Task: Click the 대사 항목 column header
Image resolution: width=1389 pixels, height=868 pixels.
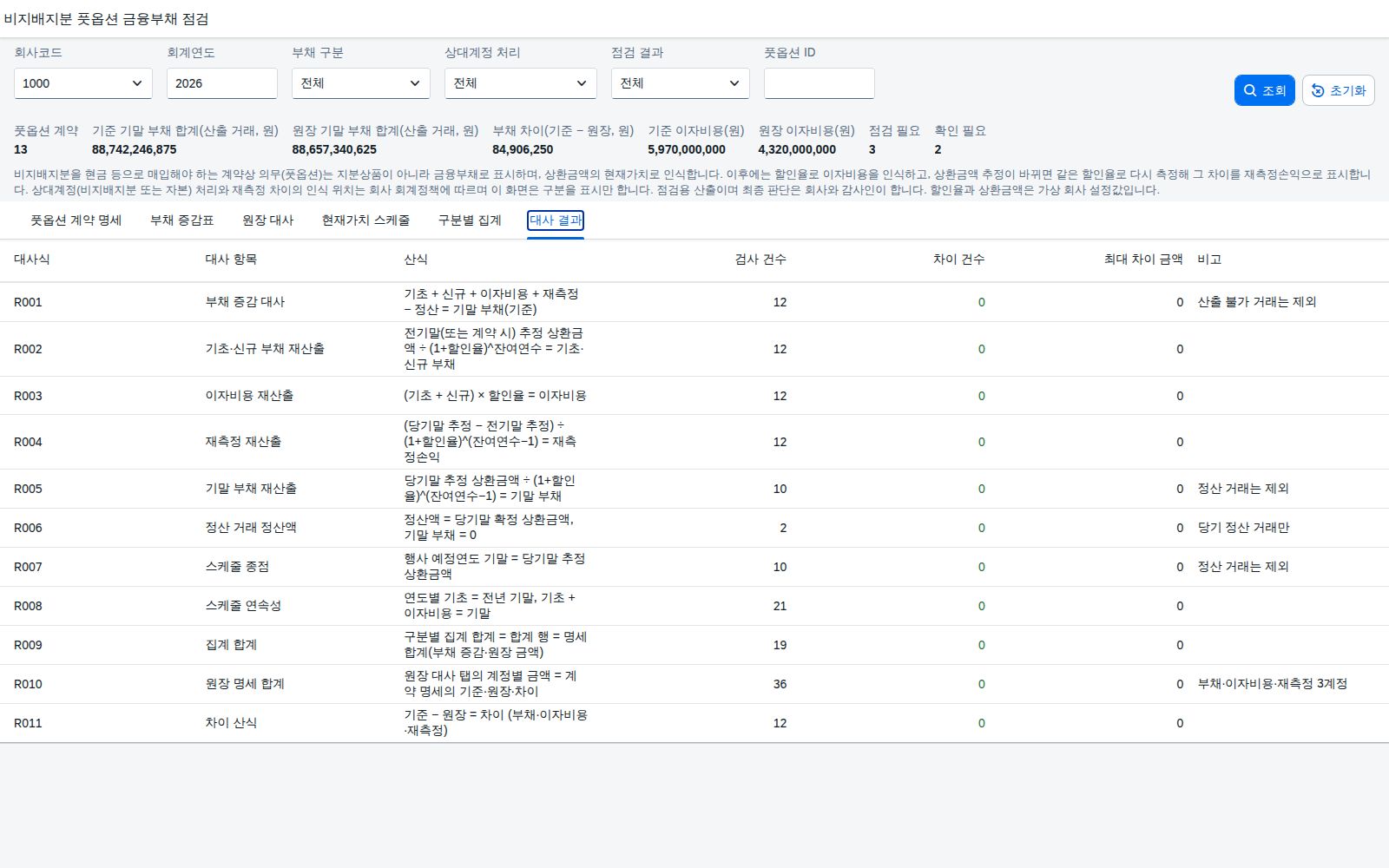Action: coord(231,260)
